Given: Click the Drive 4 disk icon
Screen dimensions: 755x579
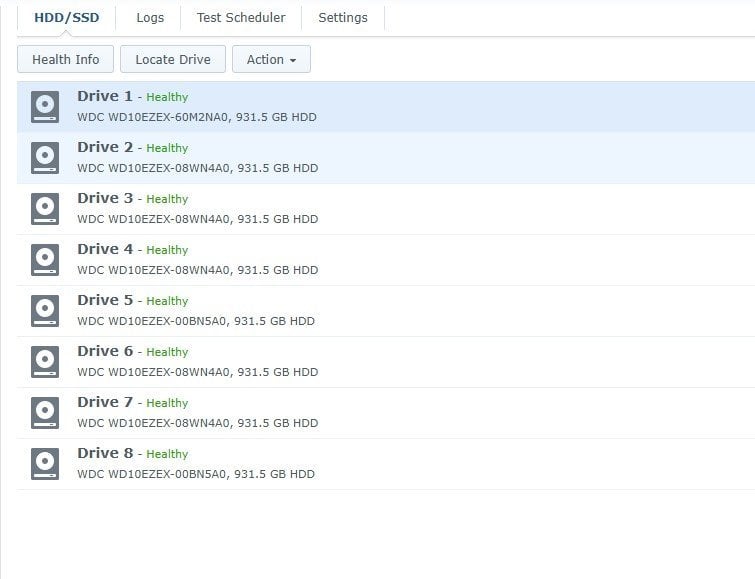Looking at the screenshot, I should (x=45, y=260).
